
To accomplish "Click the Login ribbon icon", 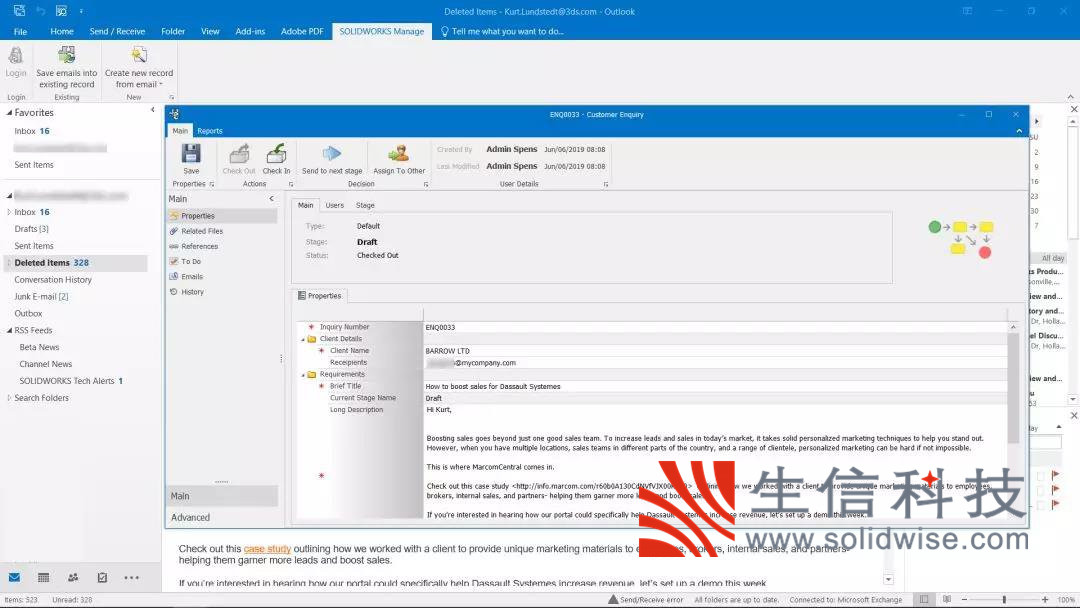I will [16, 55].
